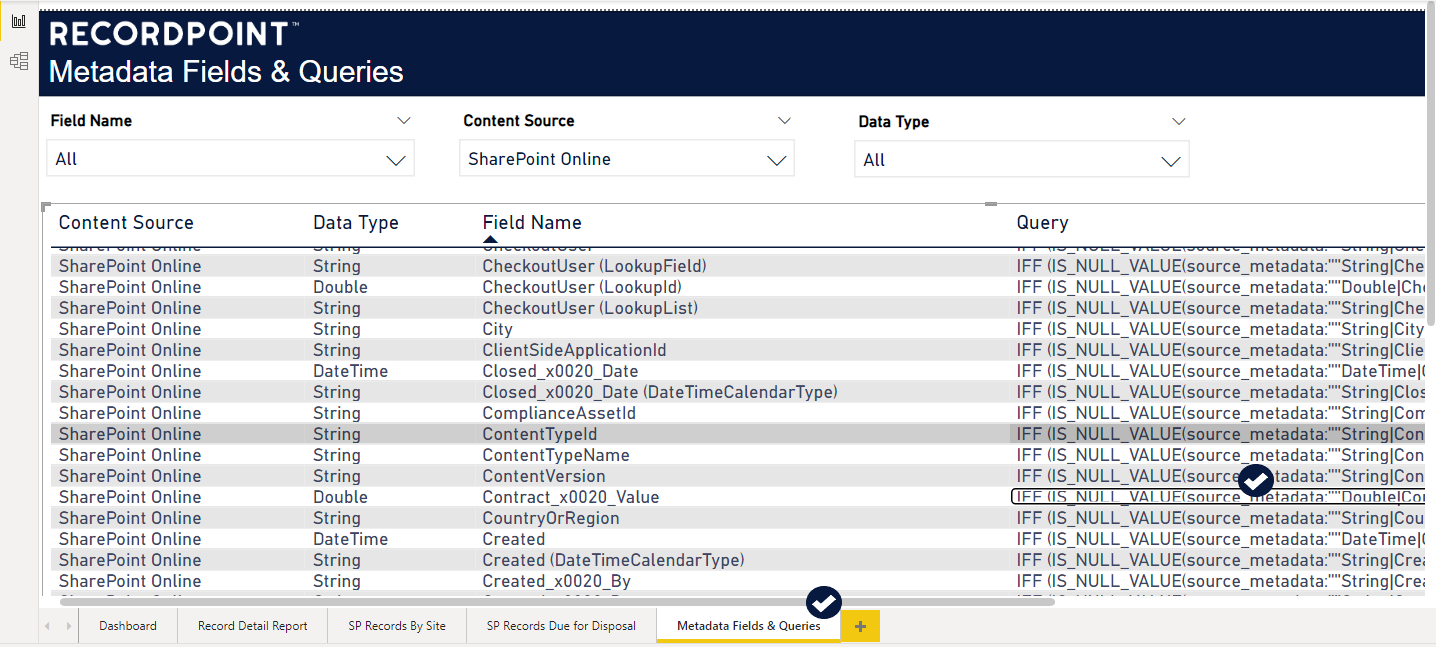1436x647 pixels.
Task: Open the SP Records By Site tab
Action: 397,626
